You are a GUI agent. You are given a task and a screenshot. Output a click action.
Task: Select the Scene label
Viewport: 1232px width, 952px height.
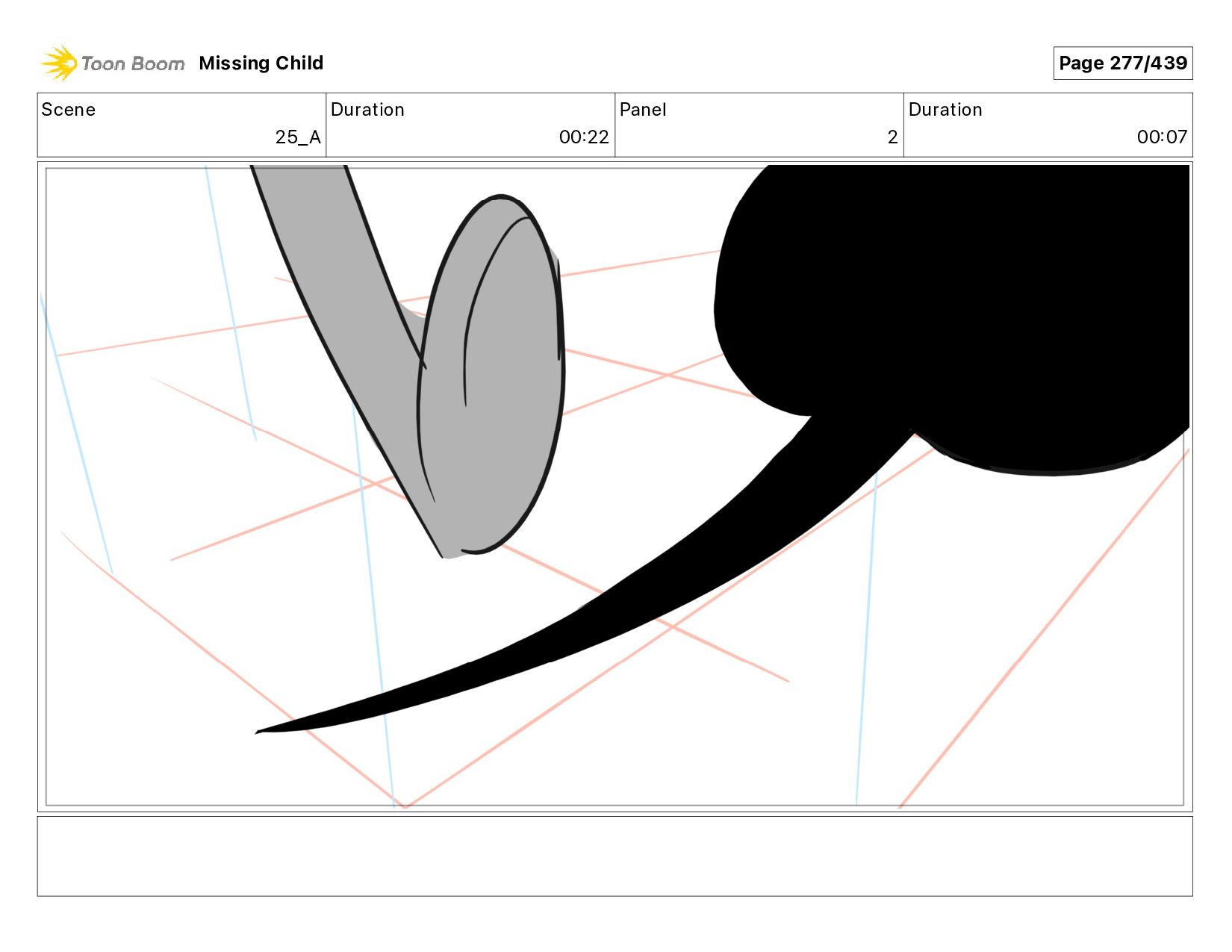(x=69, y=110)
